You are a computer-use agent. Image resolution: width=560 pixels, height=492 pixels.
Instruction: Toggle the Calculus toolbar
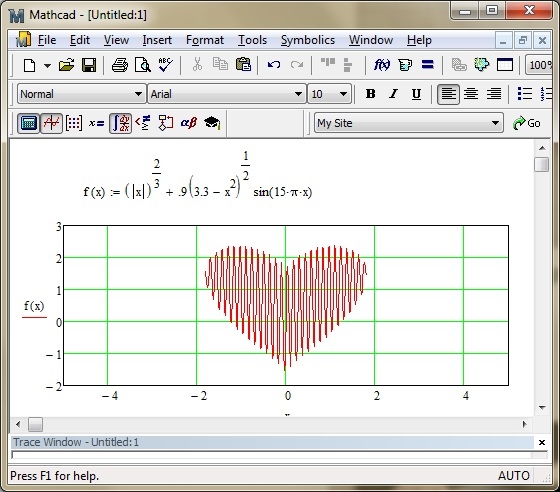pos(120,123)
